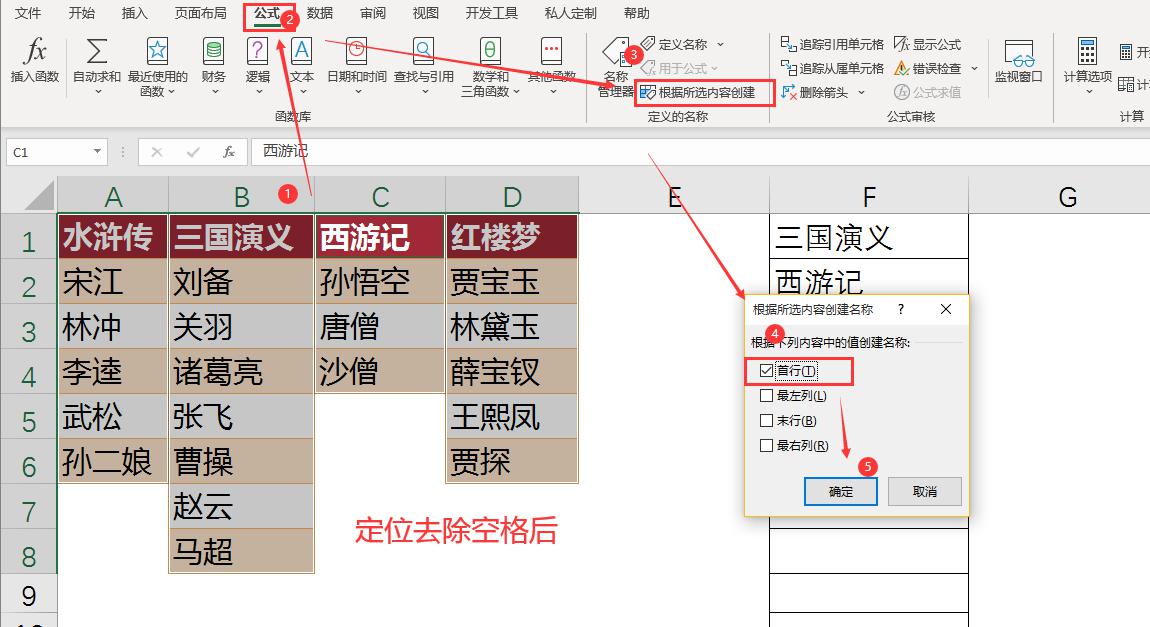Select cell containing 孙二娘
The image size is (1150, 627).
tap(113, 461)
